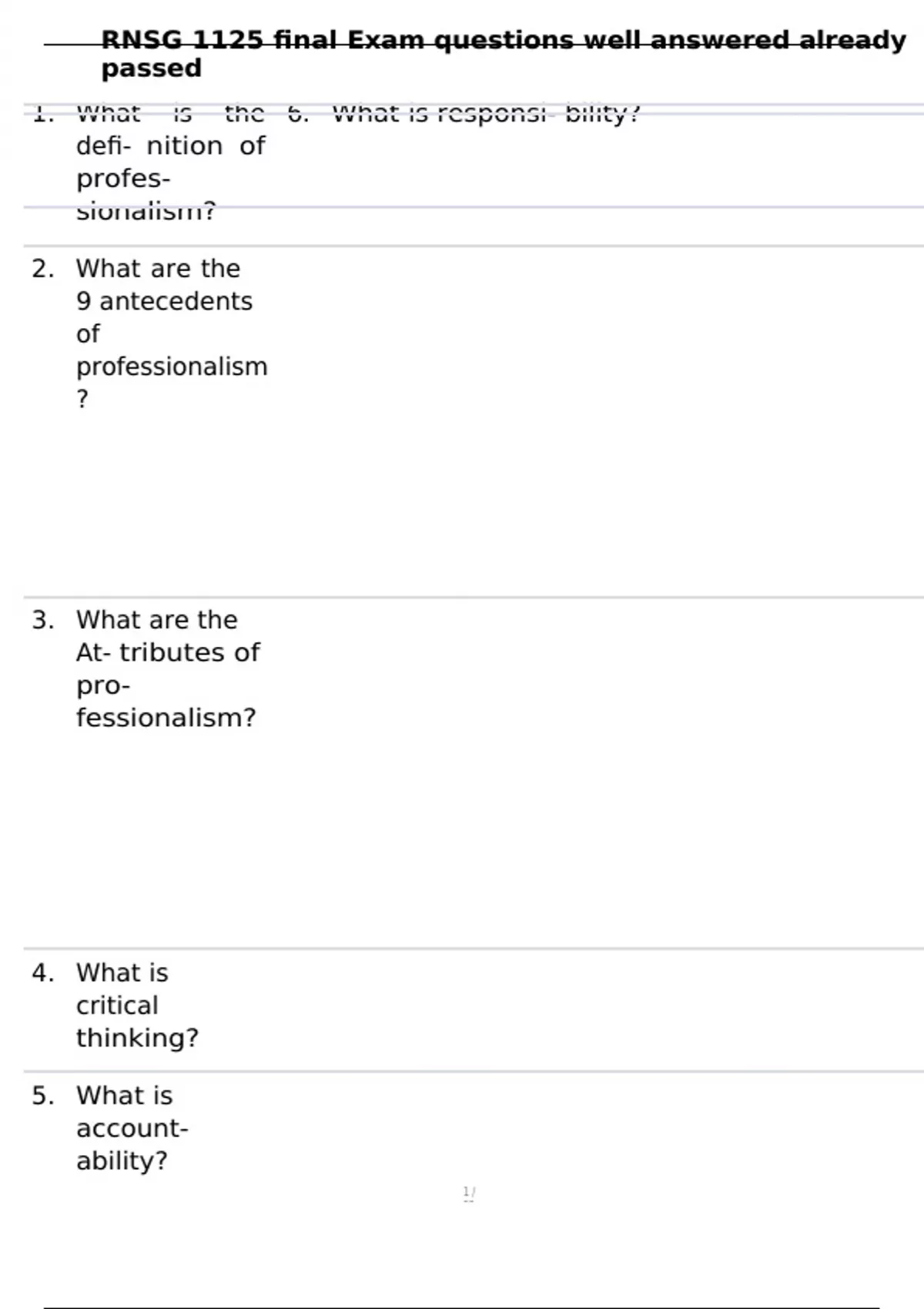Click the 'What is' line in question 4

point(122,973)
